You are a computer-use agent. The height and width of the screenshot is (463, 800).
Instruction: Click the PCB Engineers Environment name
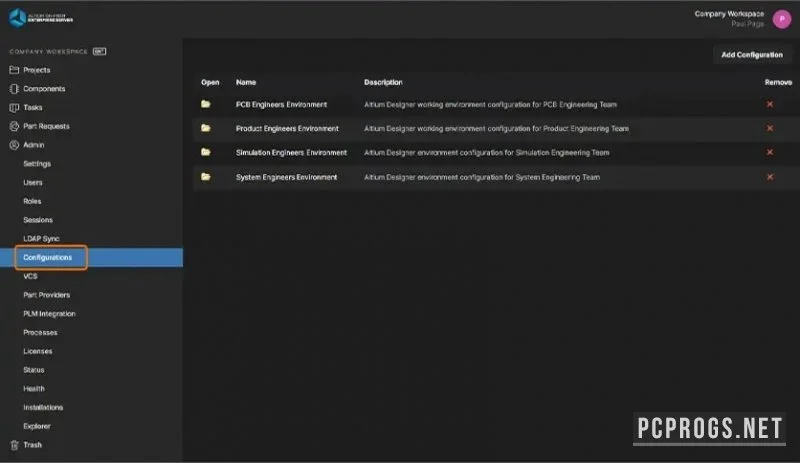pos(281,104)
